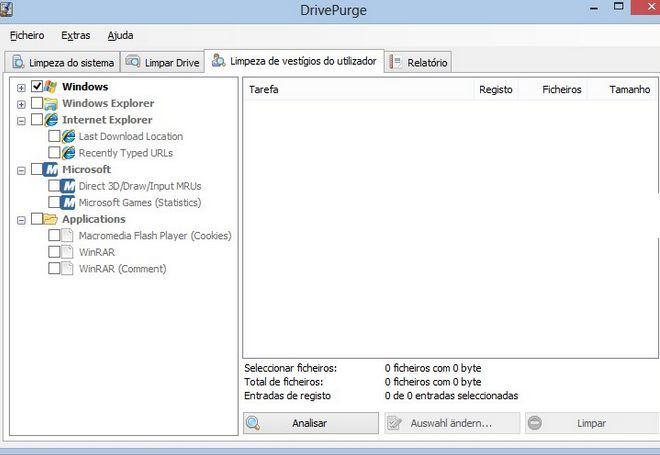Click the Limpeza do sistema tab icon
Viewport: 660px width, 455px height.
18,62
